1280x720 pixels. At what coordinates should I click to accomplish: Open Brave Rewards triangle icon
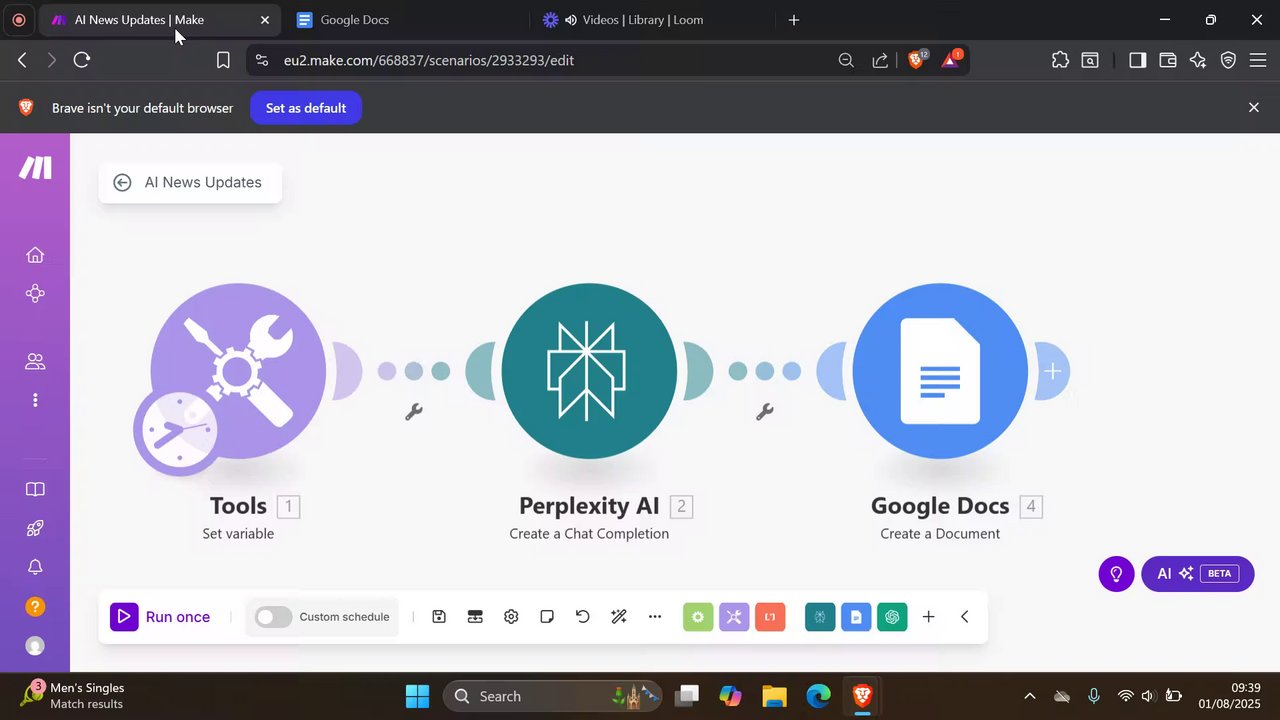pyautogui.click(x=951, y=59)
